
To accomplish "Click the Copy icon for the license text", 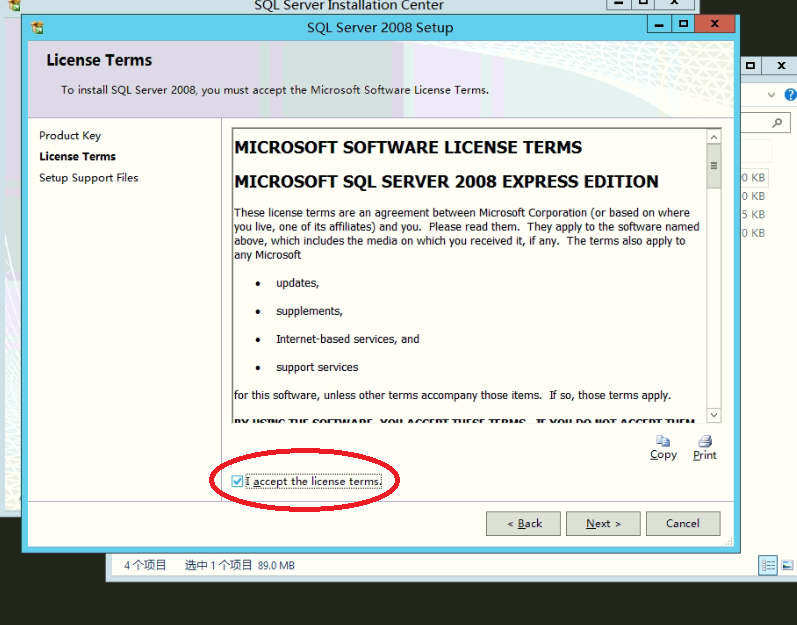I will 663,440.
